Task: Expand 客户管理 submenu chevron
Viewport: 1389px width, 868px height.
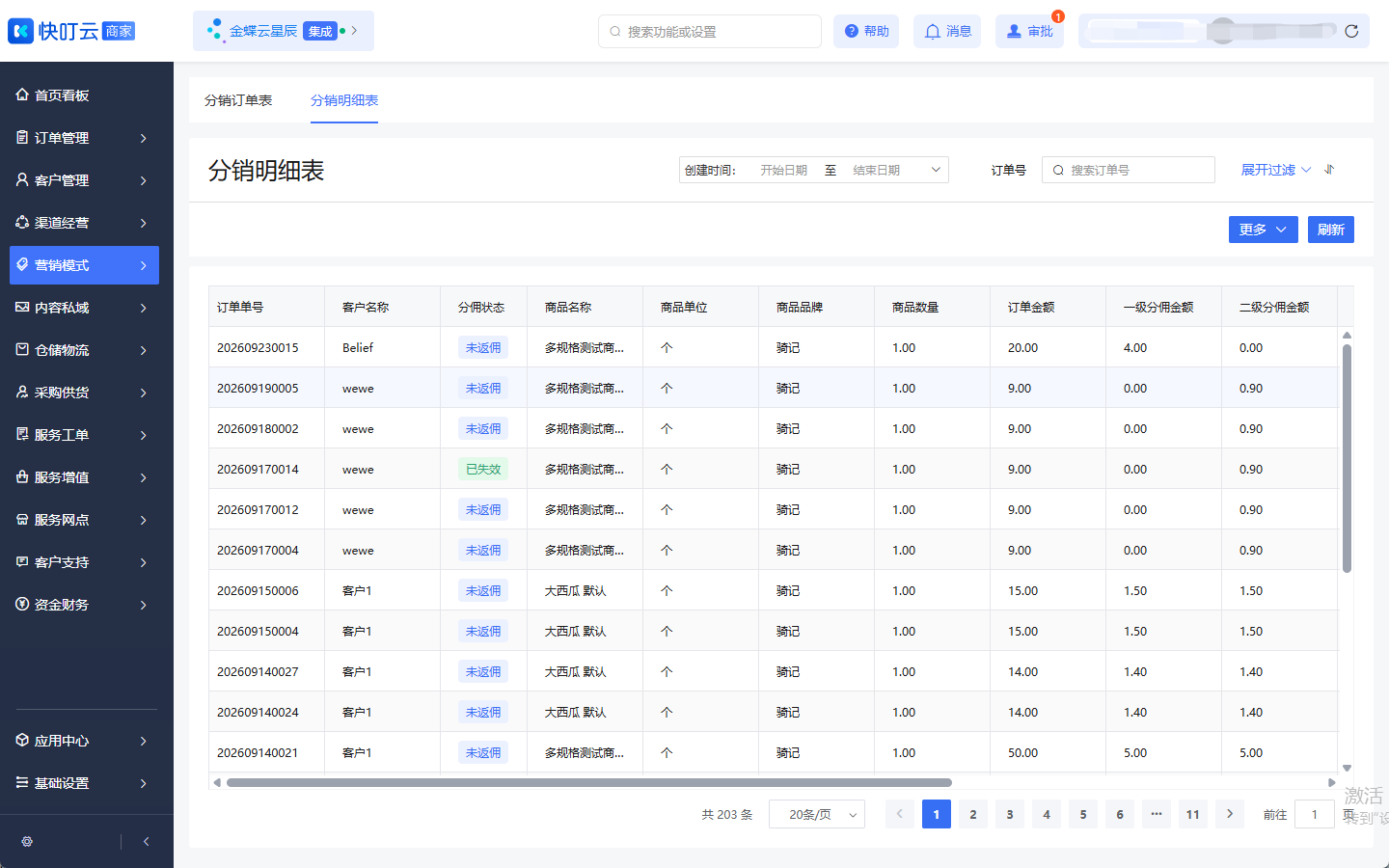Action: [144, 180]
